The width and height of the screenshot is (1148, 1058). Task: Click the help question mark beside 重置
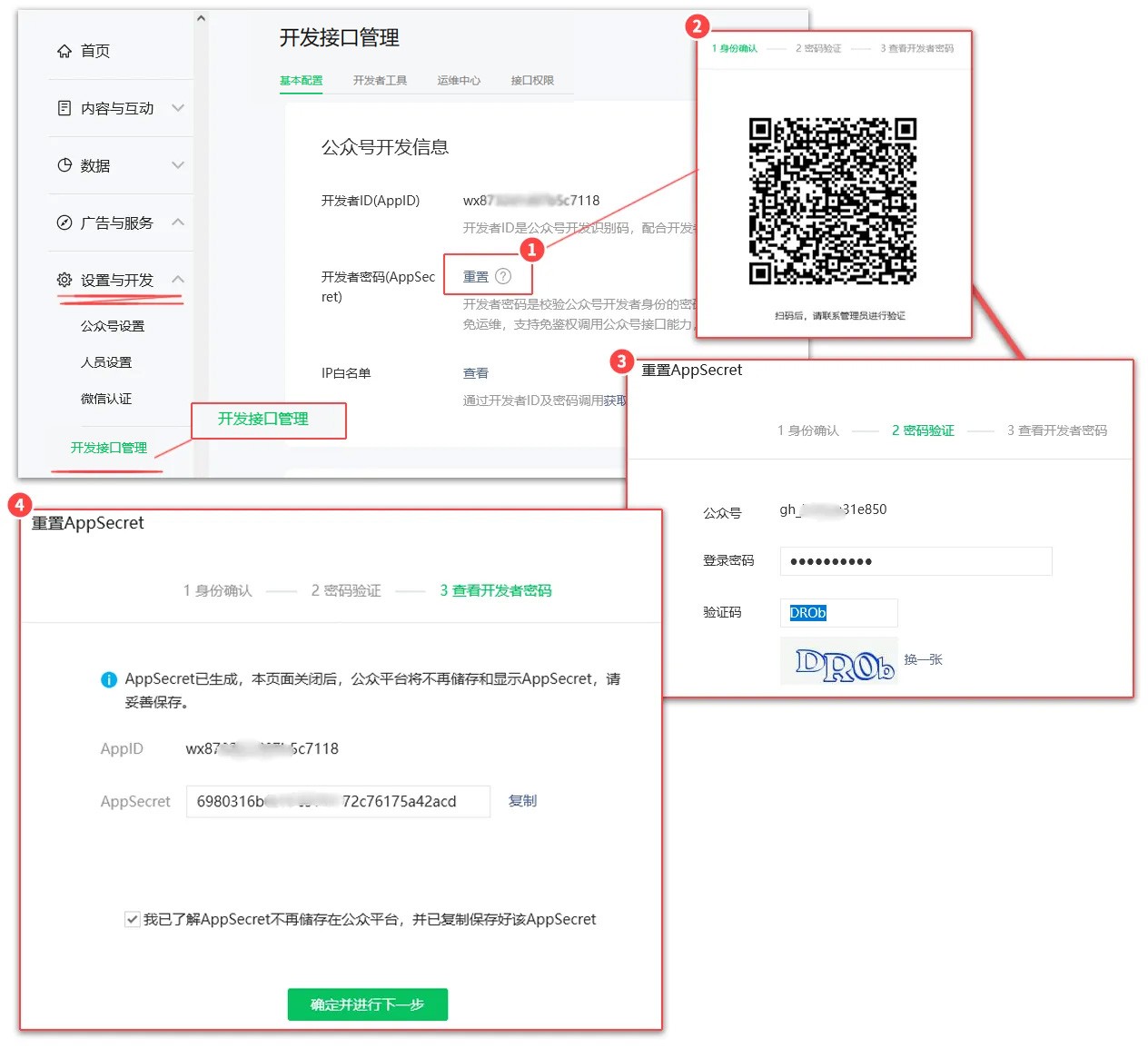click(x=503, y=276)
